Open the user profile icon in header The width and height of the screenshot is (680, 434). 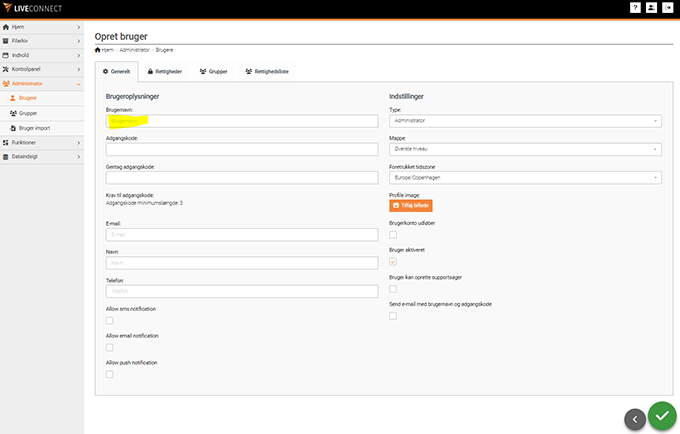coord(651,8)
